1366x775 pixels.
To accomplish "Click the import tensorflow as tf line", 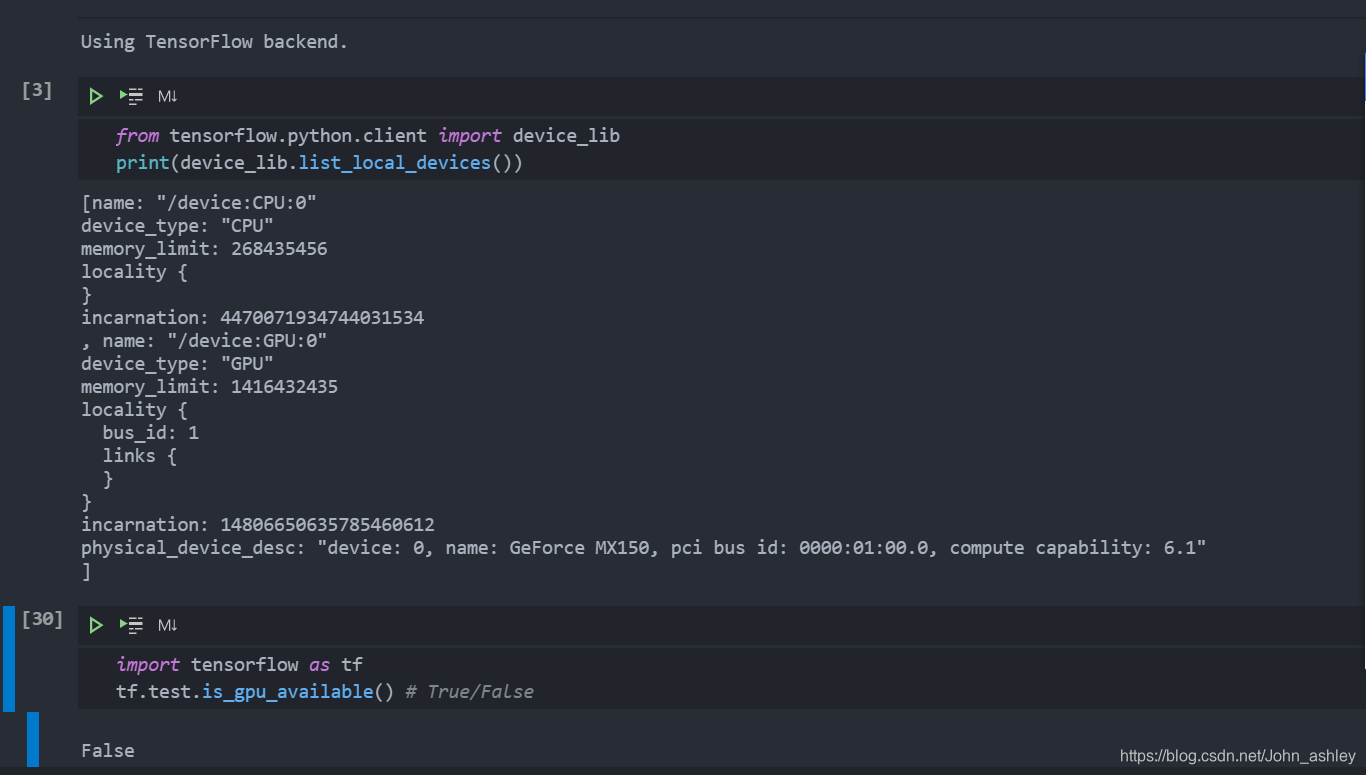I will [240, 664].
